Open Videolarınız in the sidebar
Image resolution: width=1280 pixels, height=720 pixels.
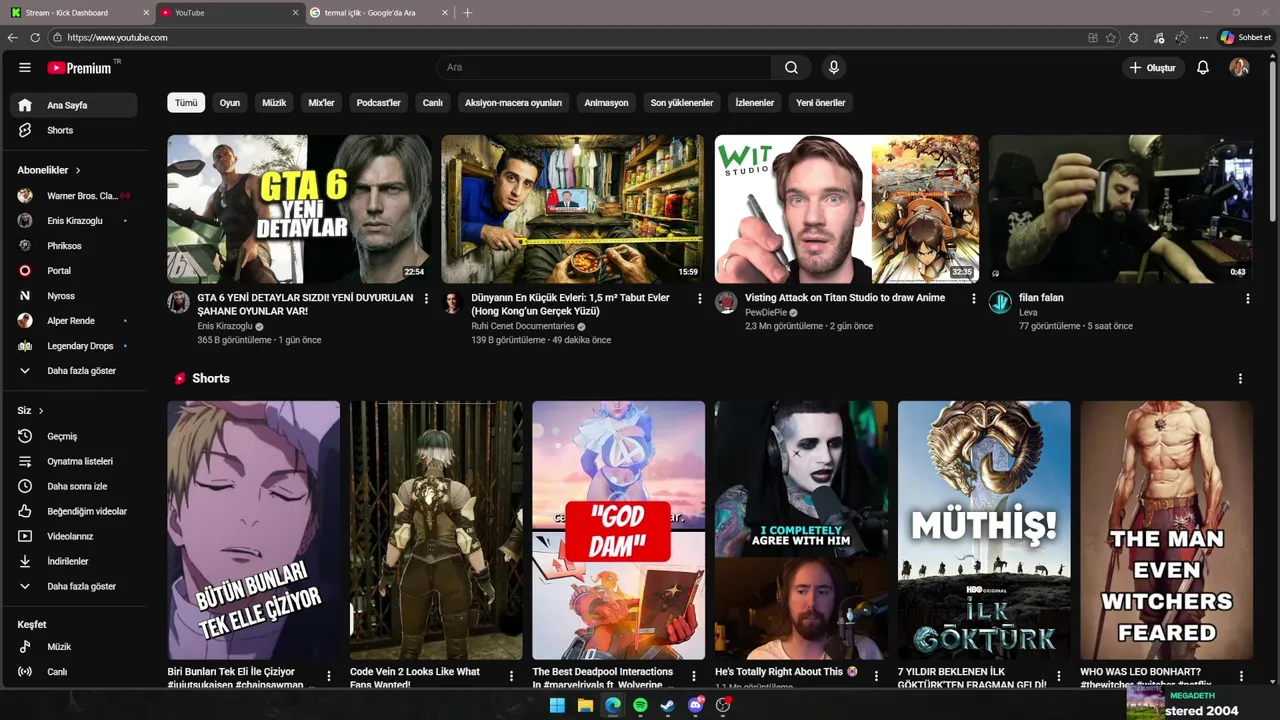pyautogui.click(x=74, y=536)
